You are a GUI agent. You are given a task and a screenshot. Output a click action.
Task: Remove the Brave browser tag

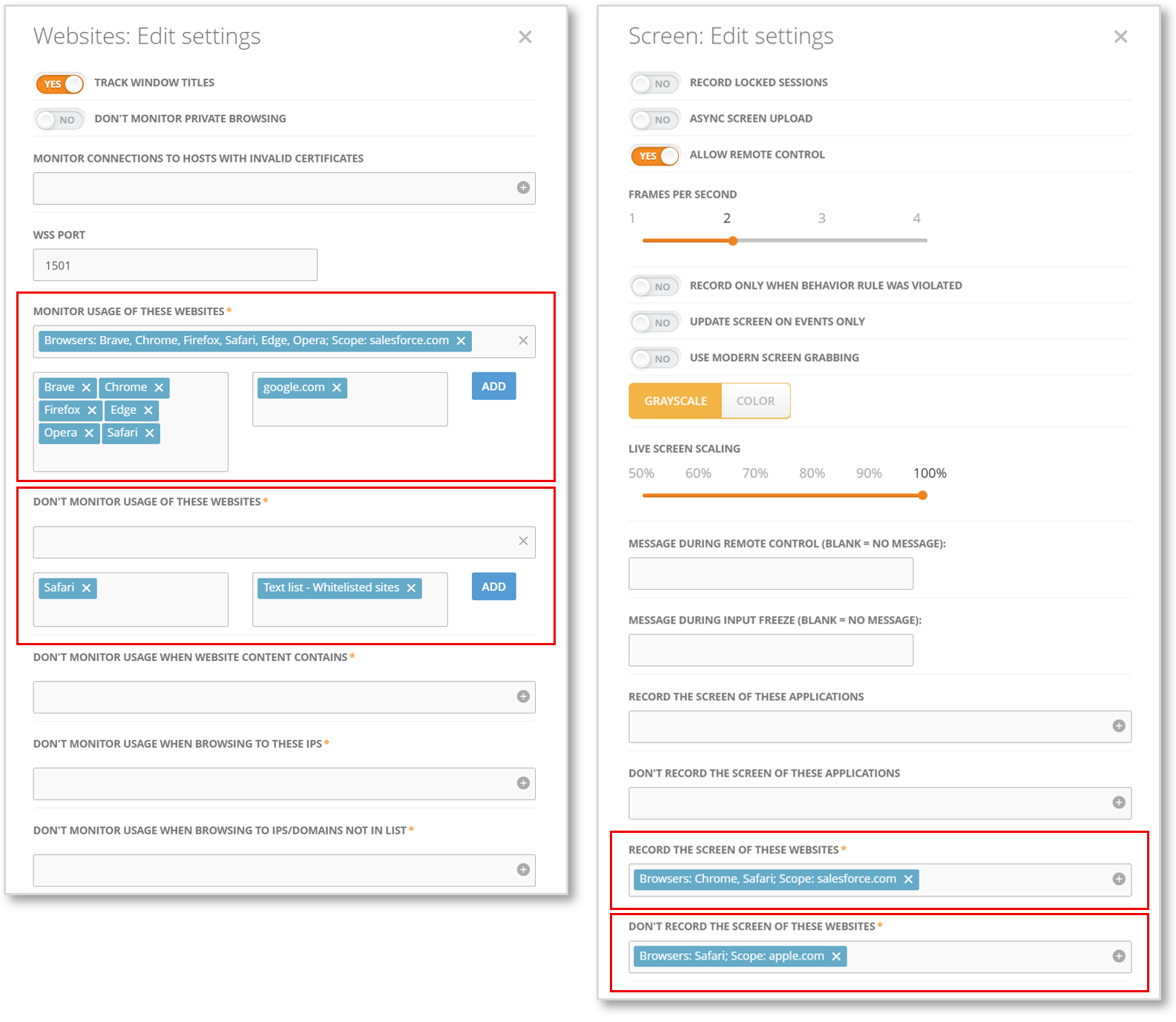(x=86, y=388)
